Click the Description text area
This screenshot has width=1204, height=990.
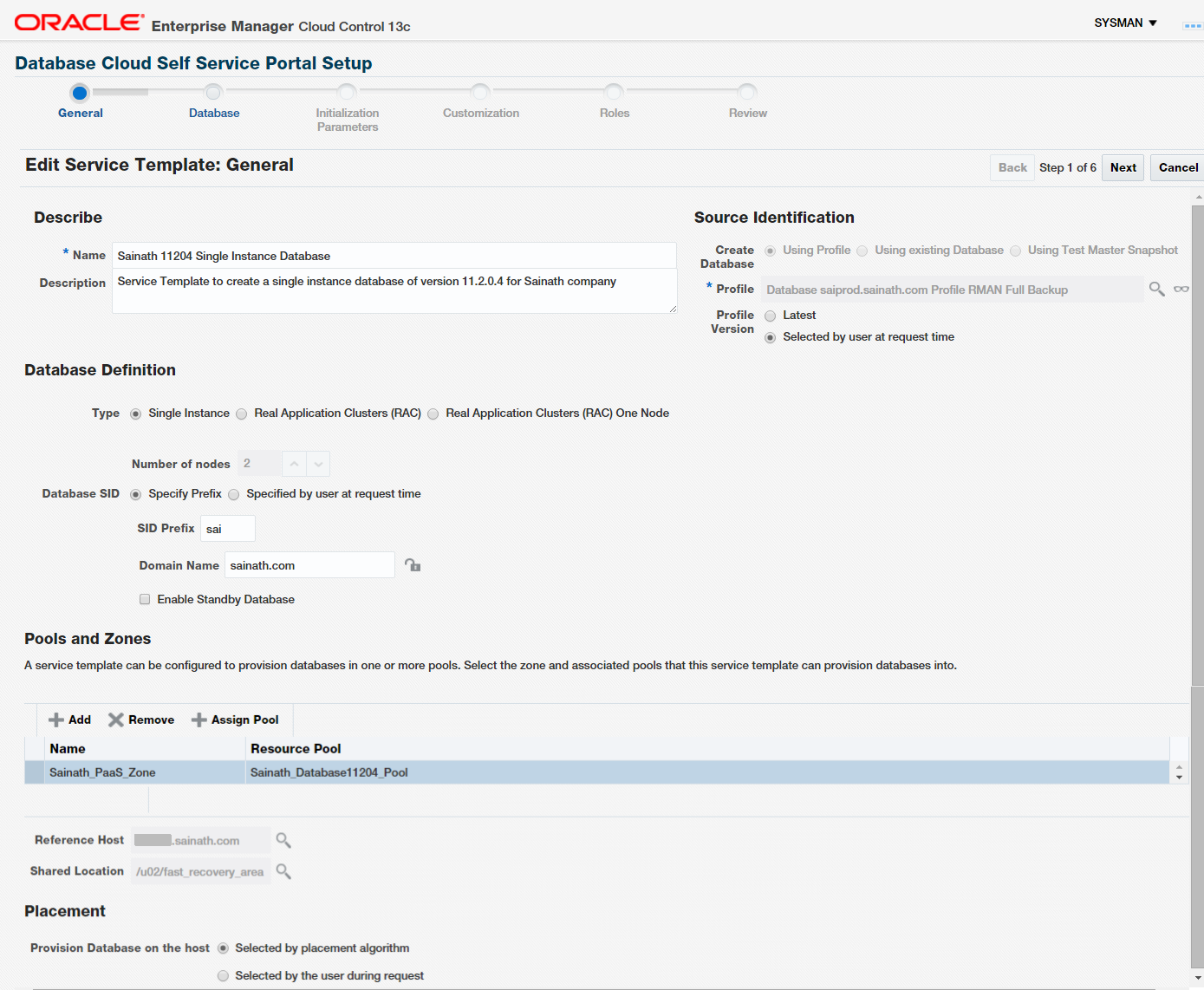394,291
